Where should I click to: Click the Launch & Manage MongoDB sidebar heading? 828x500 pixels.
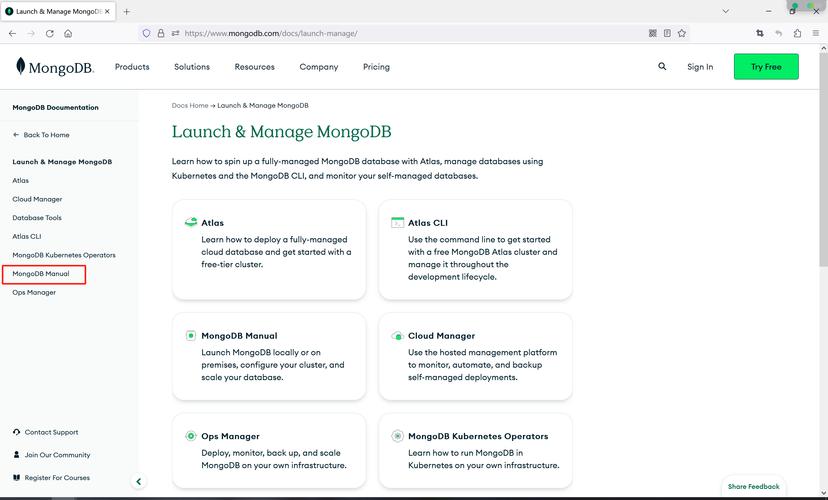click(x=62, y=162)
